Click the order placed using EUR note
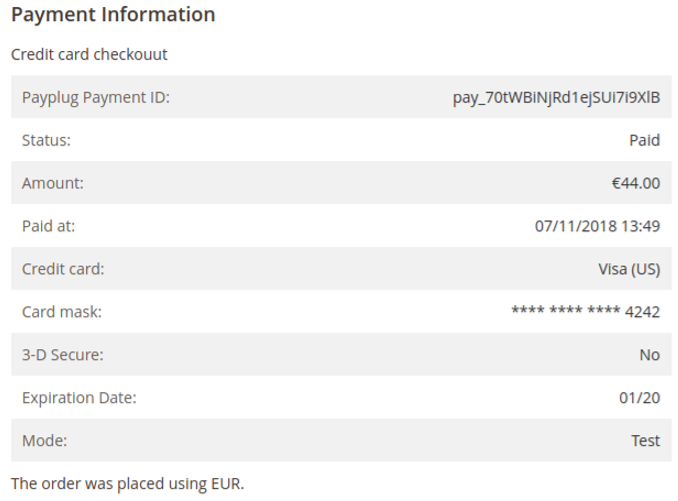678x501 pixels. pos(128,484)
